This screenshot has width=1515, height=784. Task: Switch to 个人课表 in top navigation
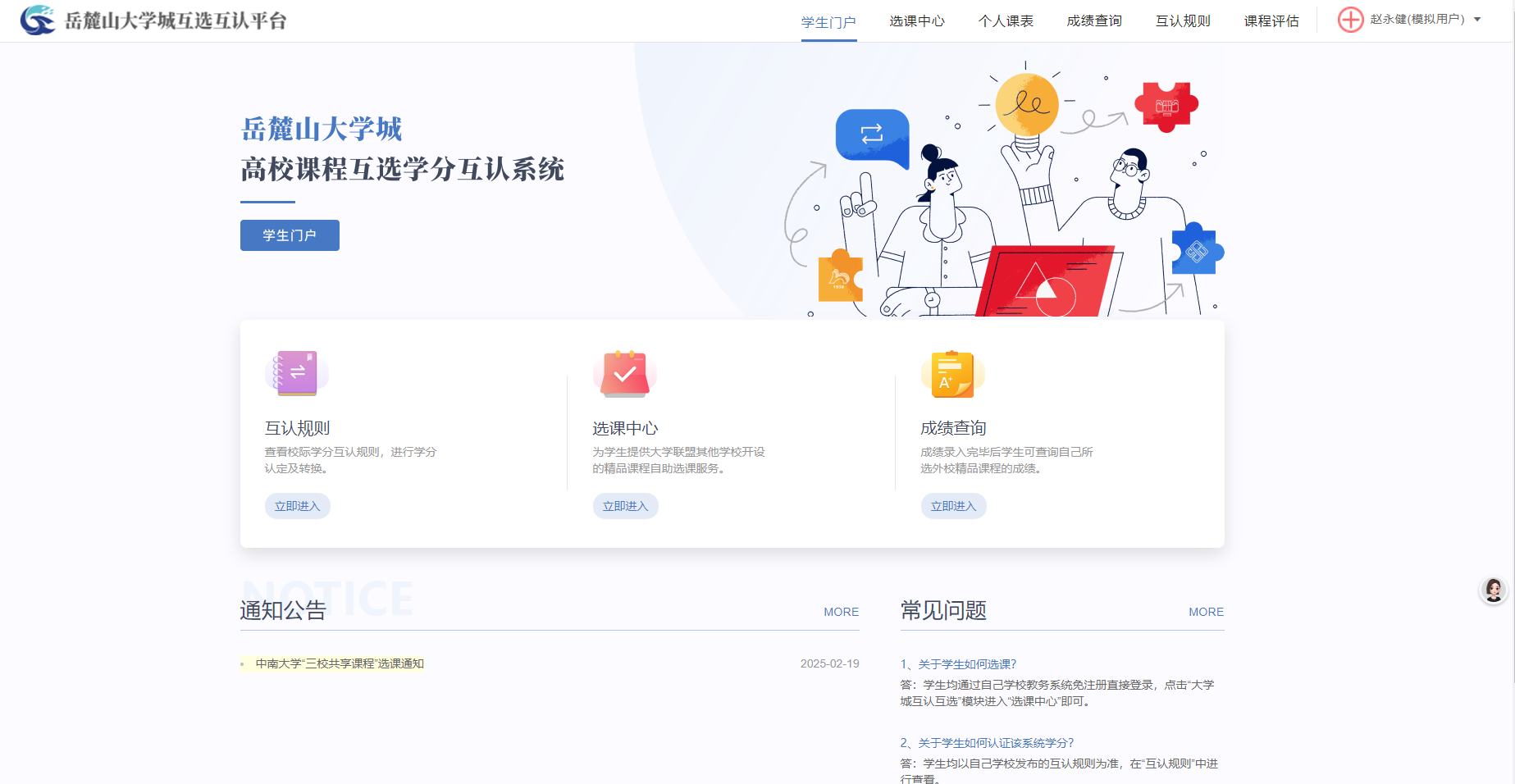[1006, 21]
